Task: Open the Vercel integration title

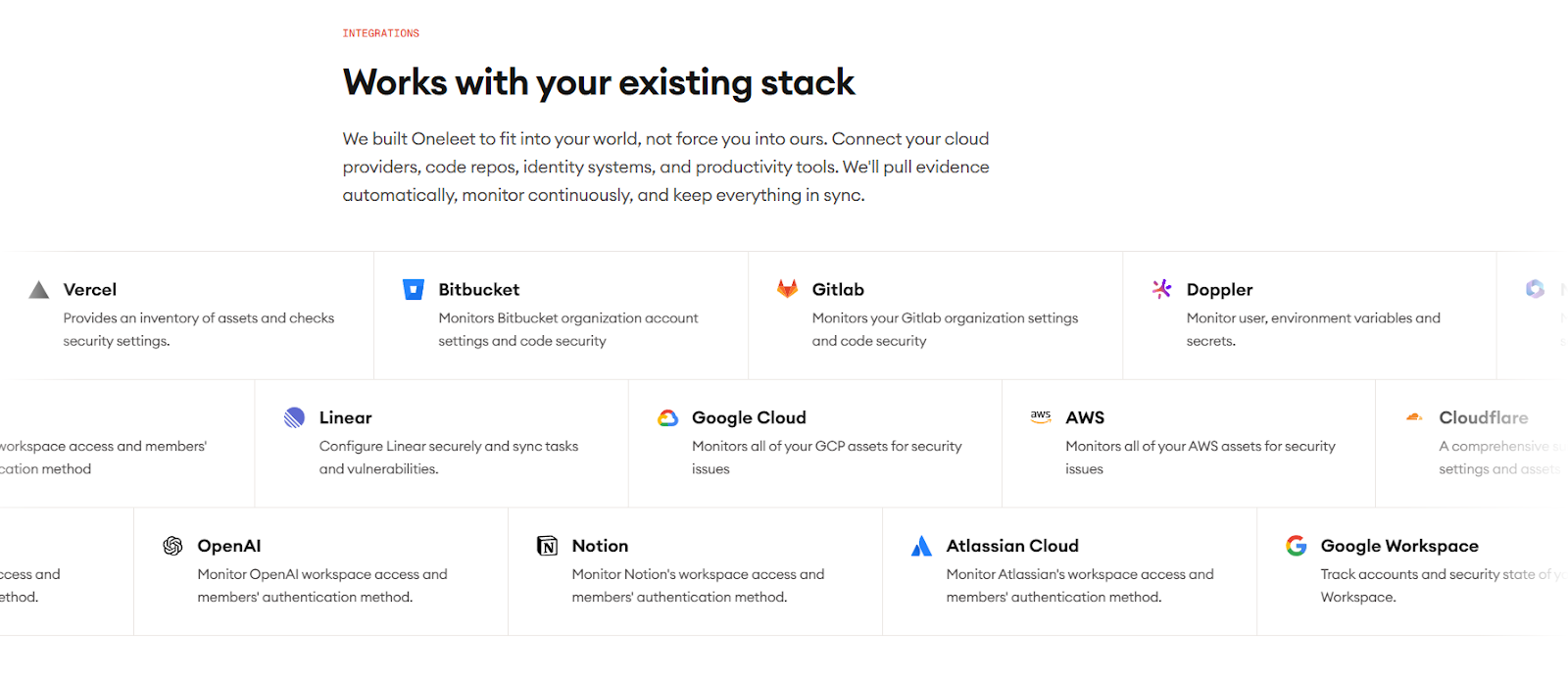Action: pyautogui.click(x=90, y=290)
